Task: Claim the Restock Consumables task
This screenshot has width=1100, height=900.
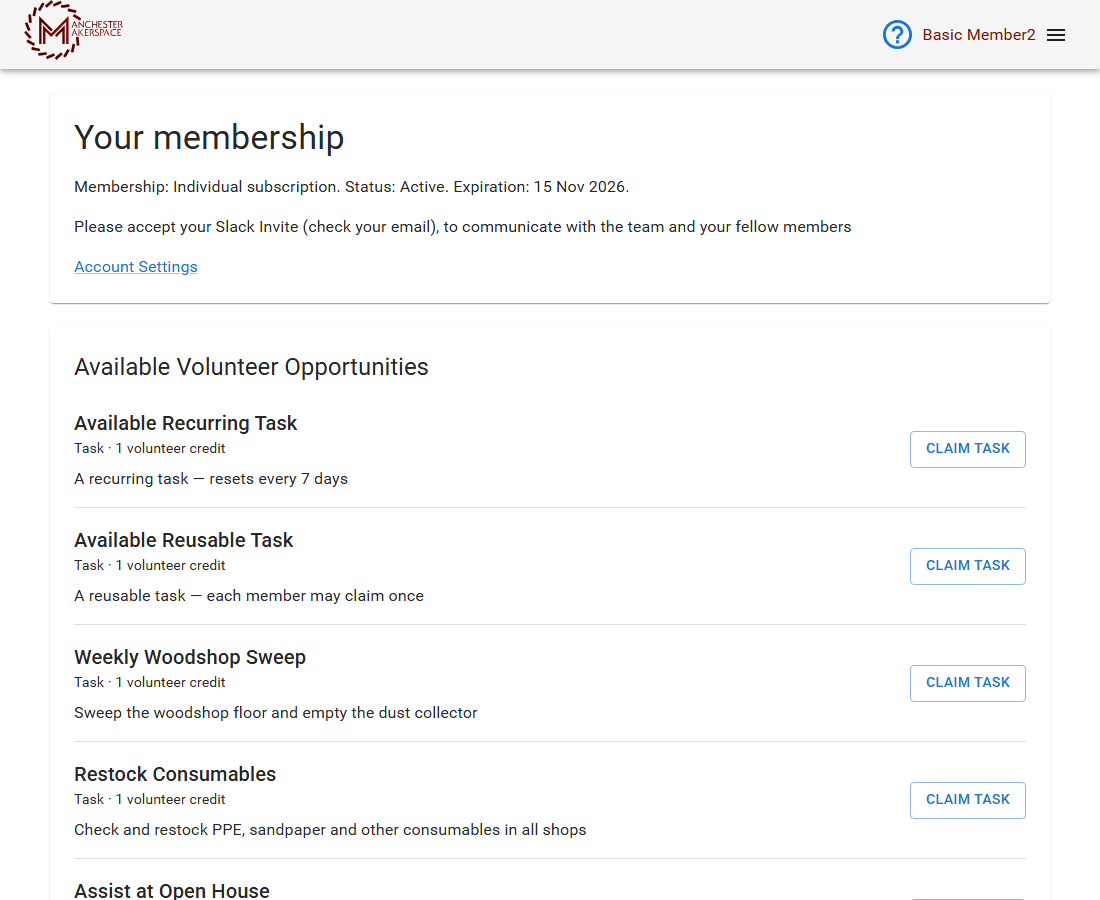Action: 967,800
